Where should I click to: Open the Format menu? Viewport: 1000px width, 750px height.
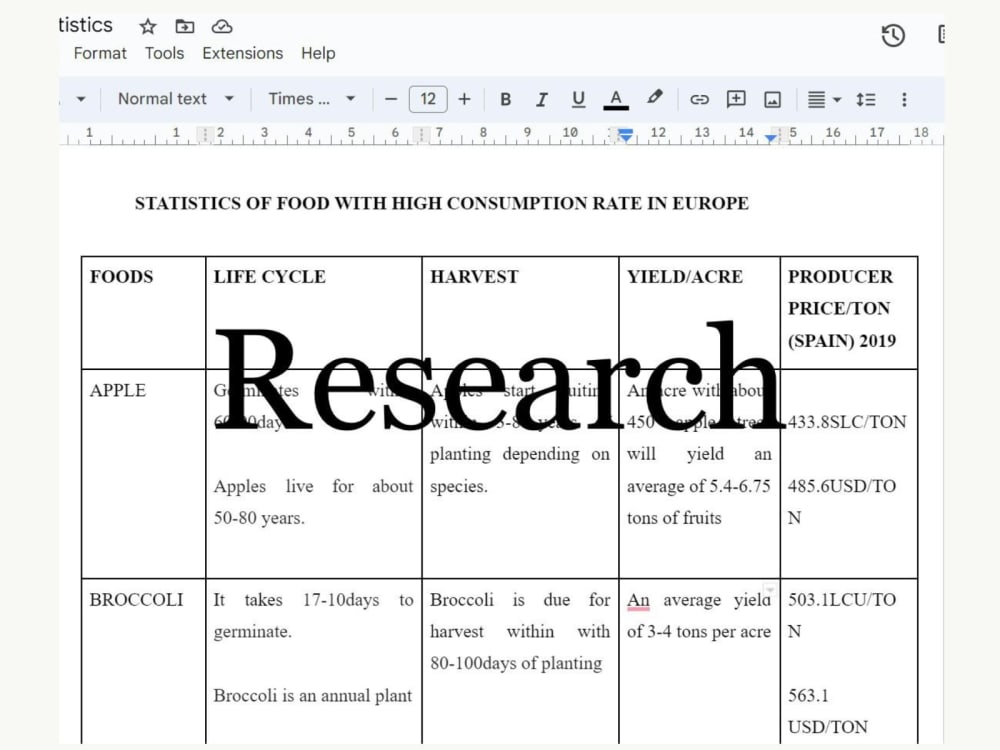[100, 54]
